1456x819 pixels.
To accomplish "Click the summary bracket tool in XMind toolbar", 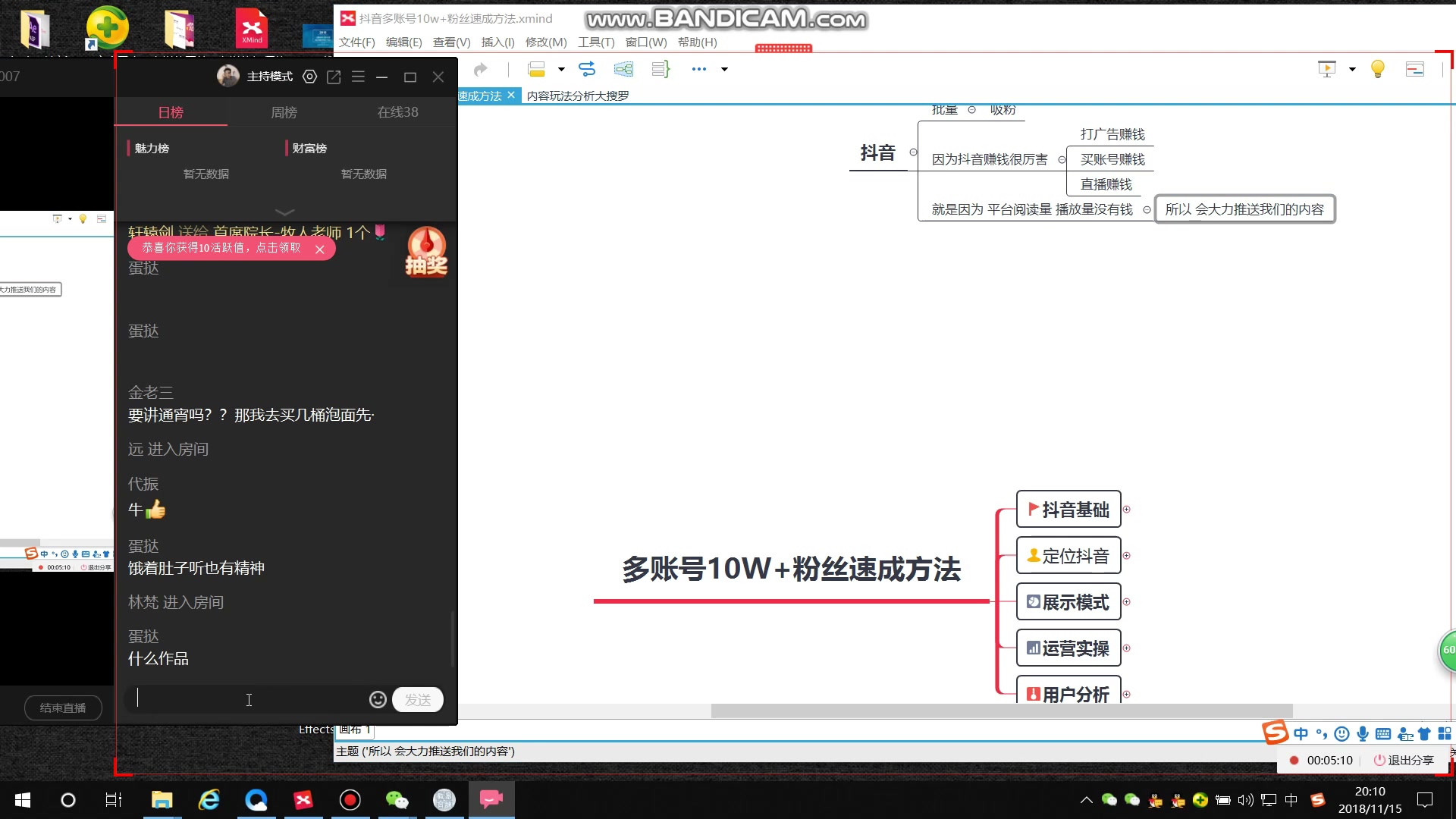I will tap(661, 69).
